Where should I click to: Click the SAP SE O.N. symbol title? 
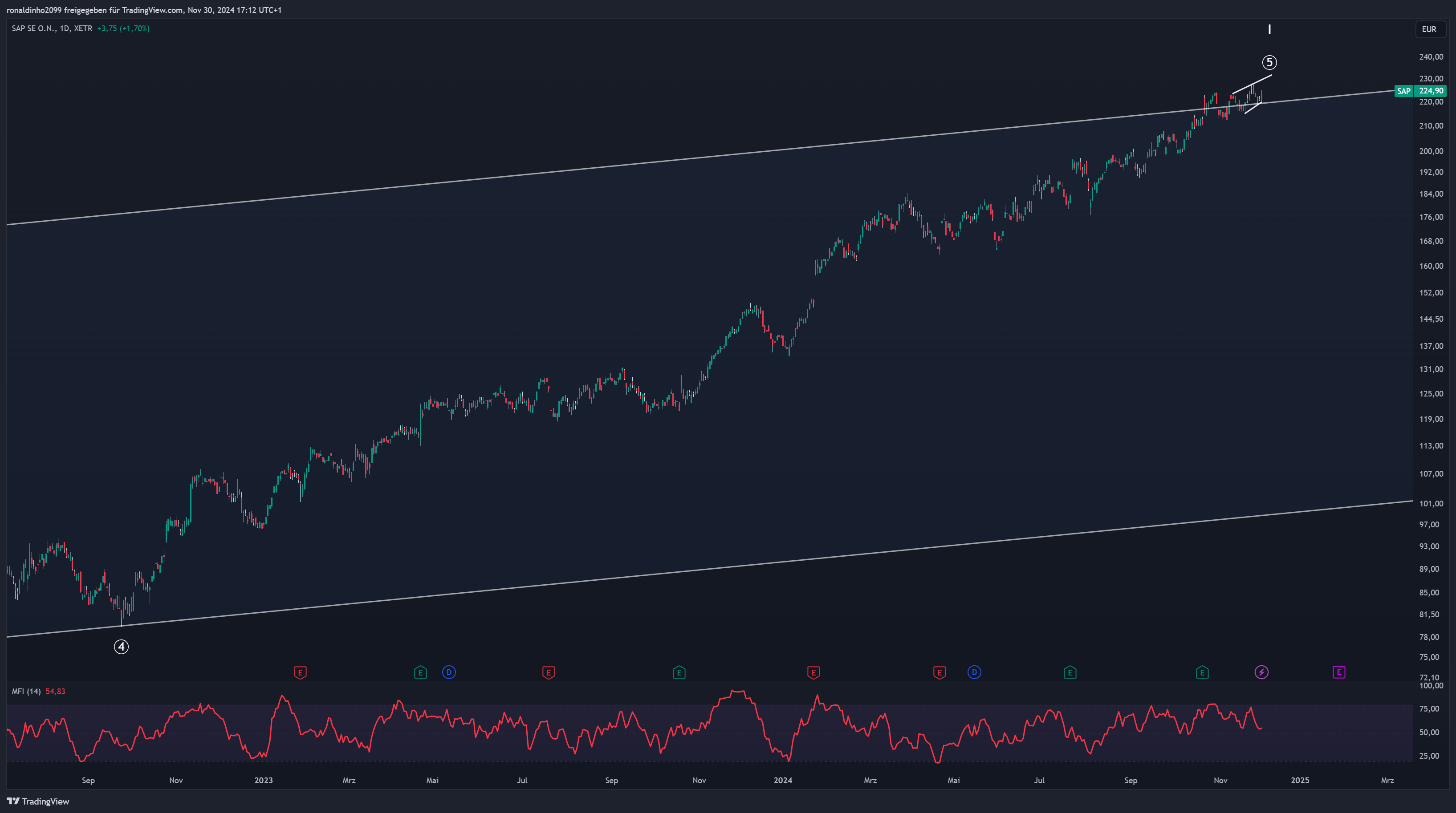(33, 28)
